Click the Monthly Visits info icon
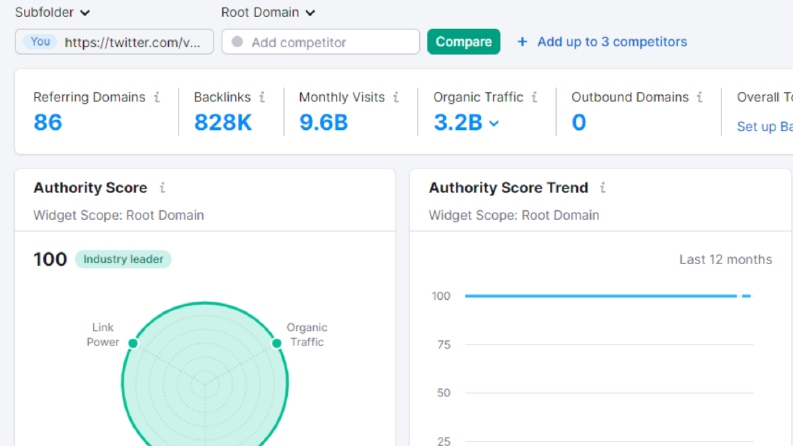 (396, 97)
